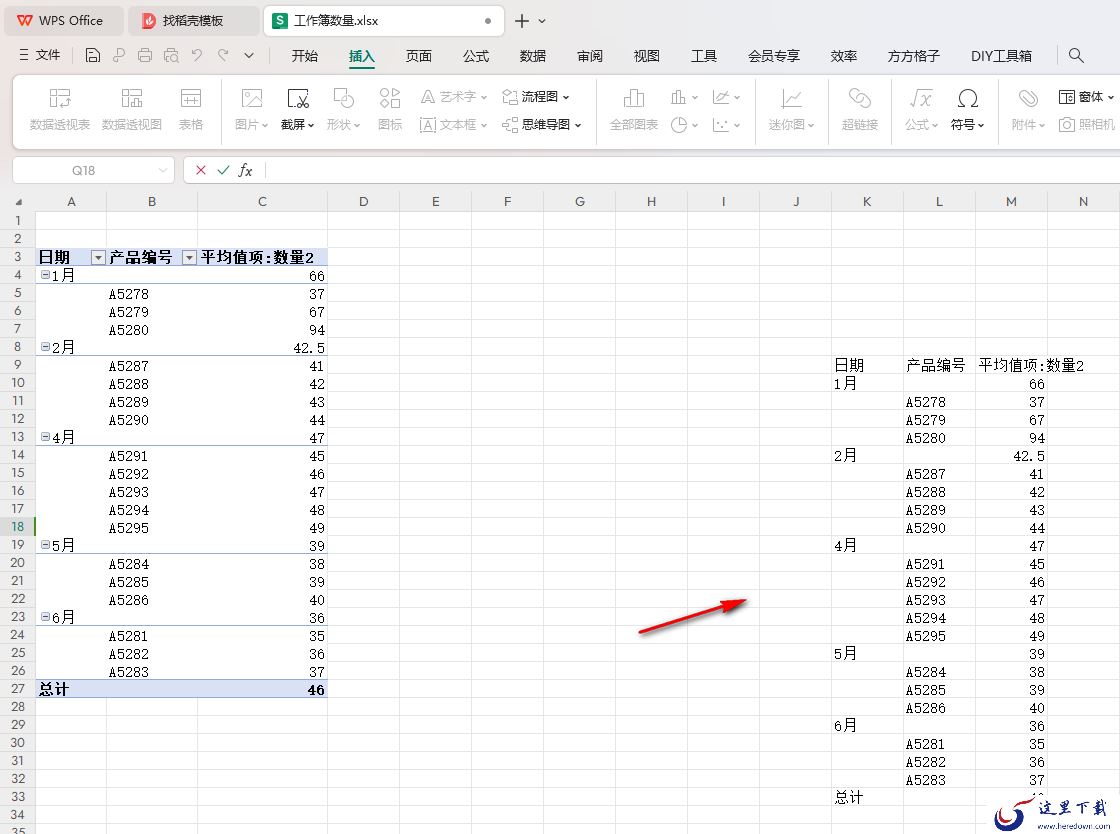Image resolution: width=1120 pixels, height=834 pixels.
Task: Collapse the 2月 group in pivot table
Action: [x=45, y=347]
